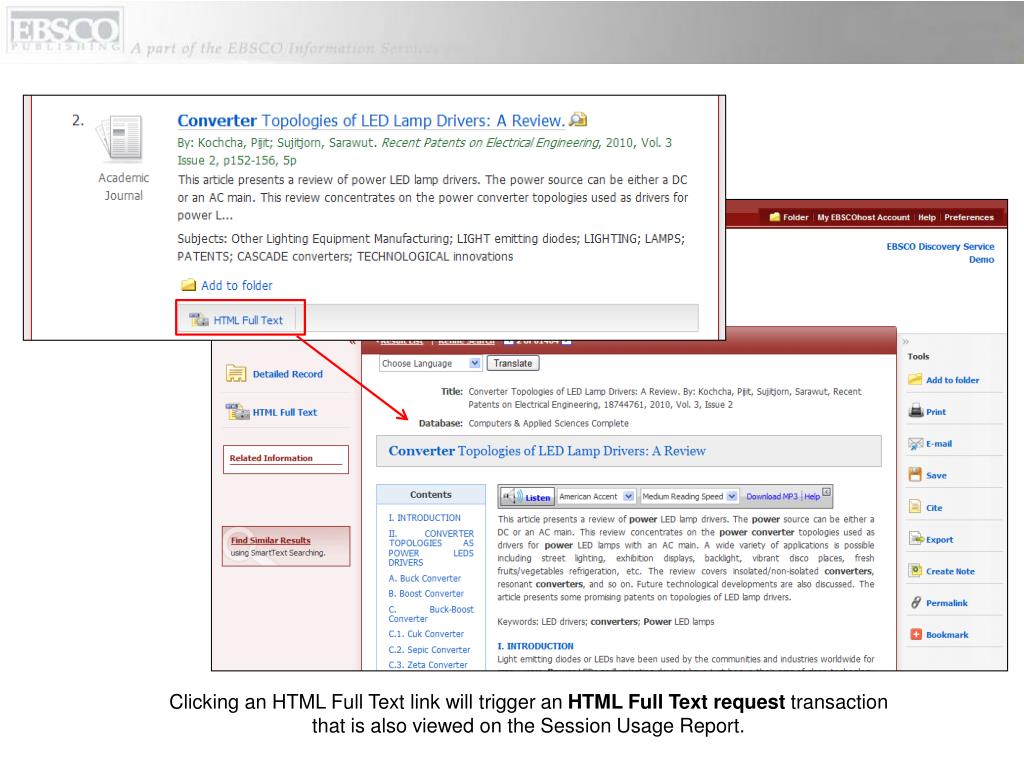1024x768 pixels.
Task: Click the Cite page icon
Action: pyautogui.click(x=915, y=507)
